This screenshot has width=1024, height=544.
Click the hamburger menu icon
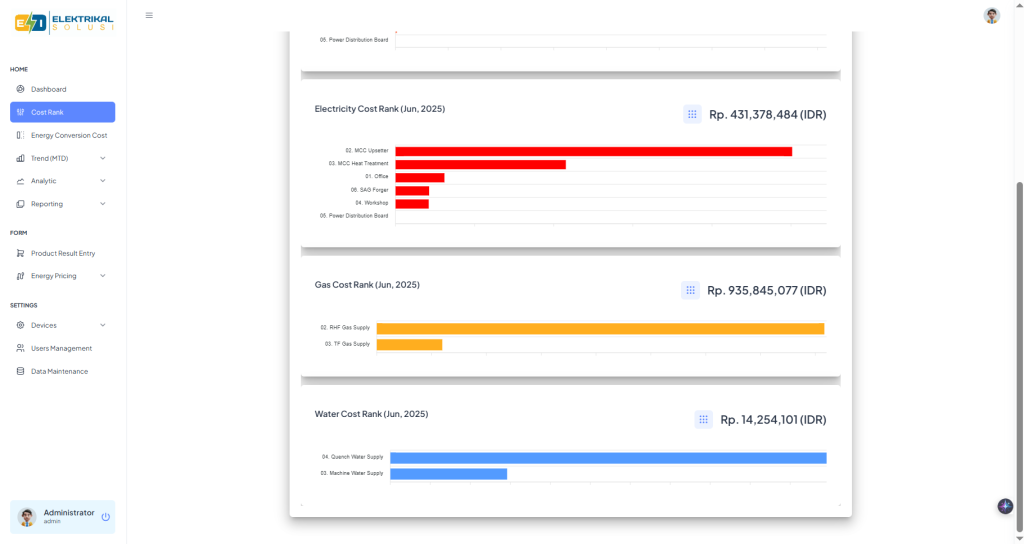(149, 15)
